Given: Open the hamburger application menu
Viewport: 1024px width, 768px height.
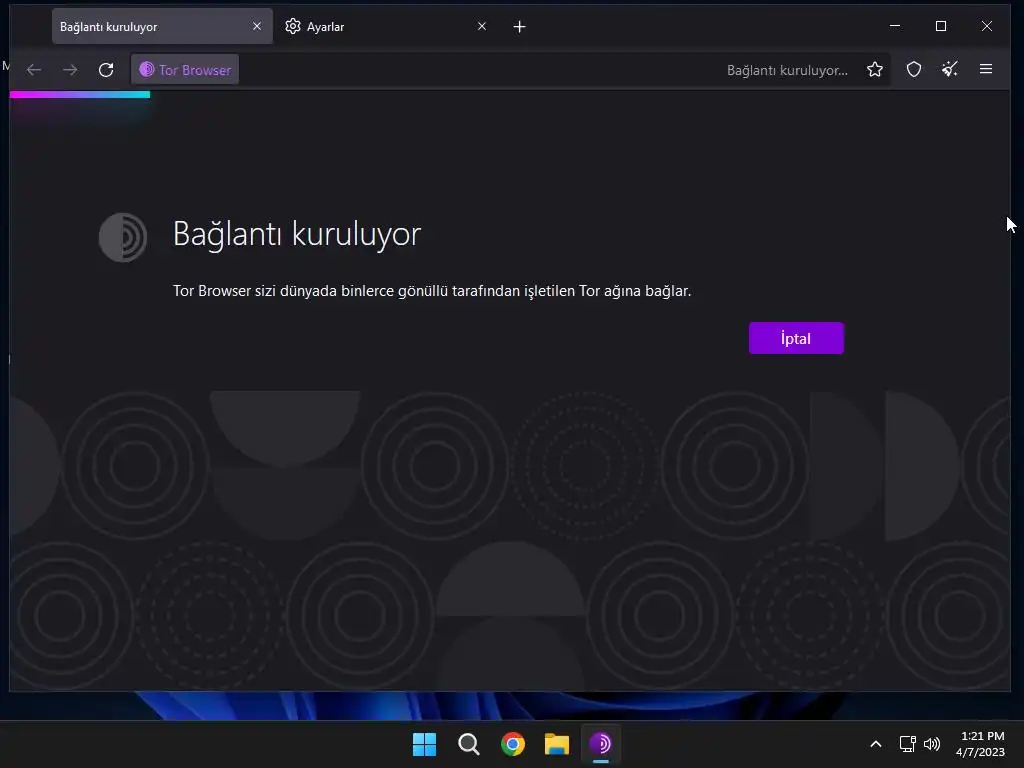Looking at the screenshot, I should (986, 69).
